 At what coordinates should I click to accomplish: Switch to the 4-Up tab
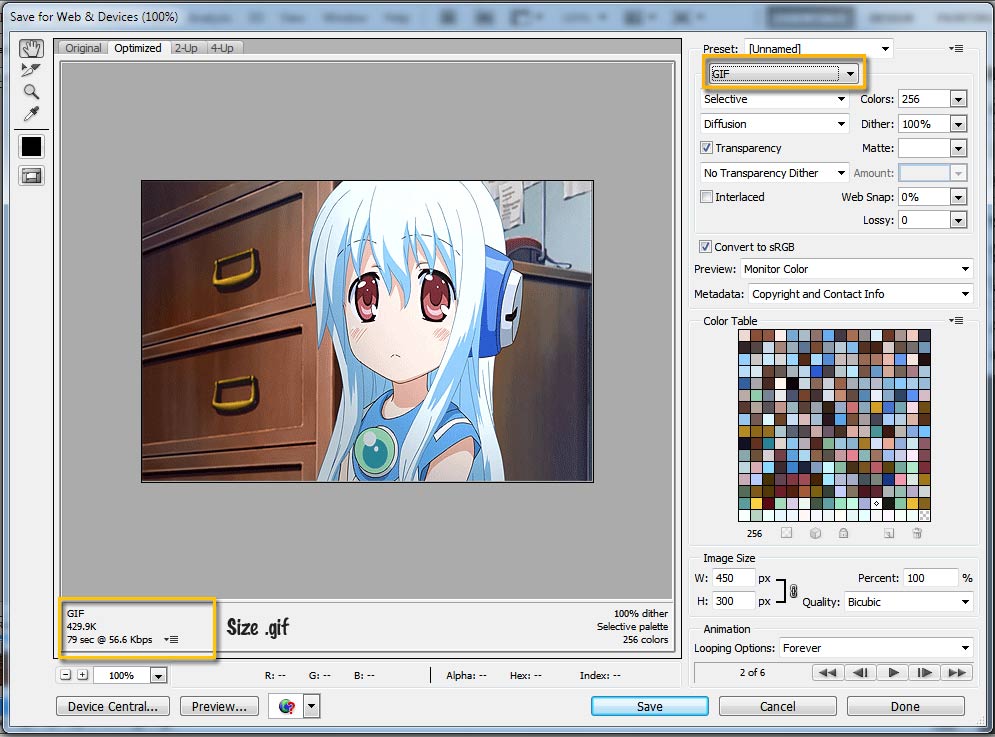click(222, 48)
